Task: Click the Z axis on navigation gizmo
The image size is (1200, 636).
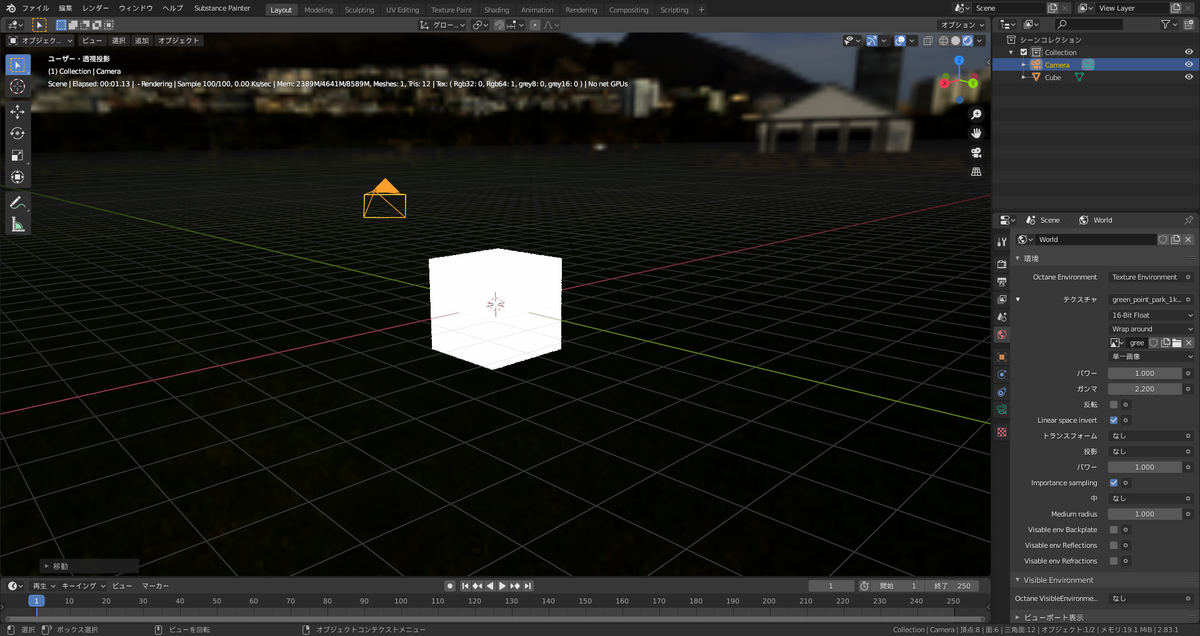Action: pyautogui.click(x=958, y=61)
